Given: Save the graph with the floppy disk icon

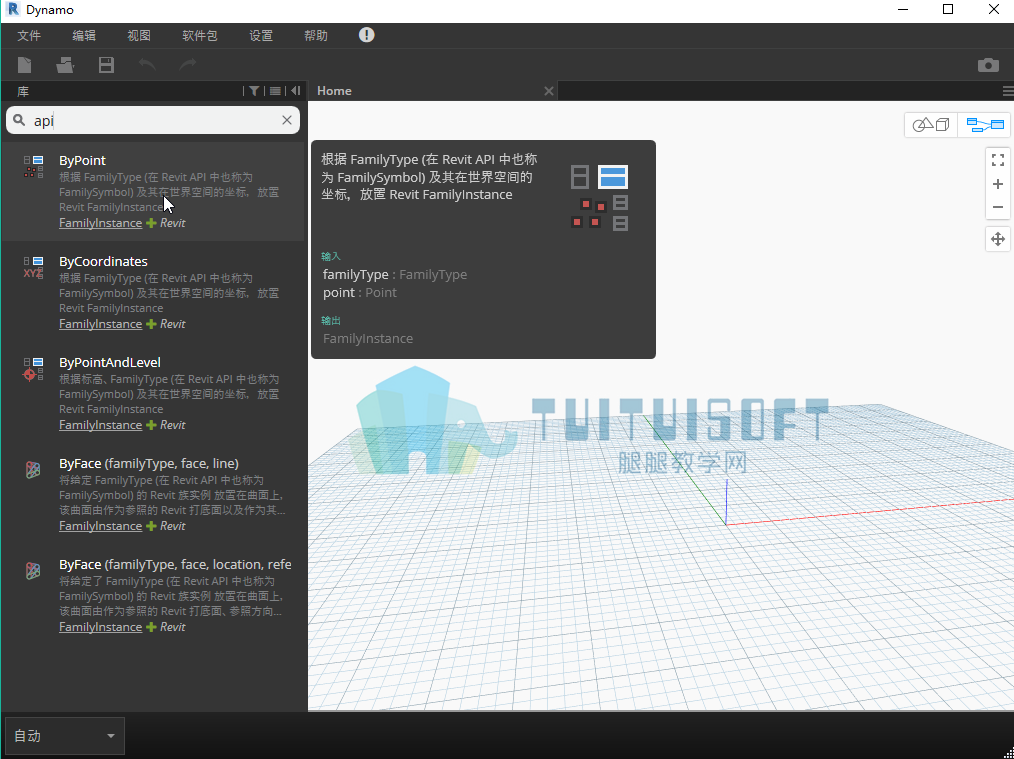Looking at the screenshot, I should tap(106, 65).
